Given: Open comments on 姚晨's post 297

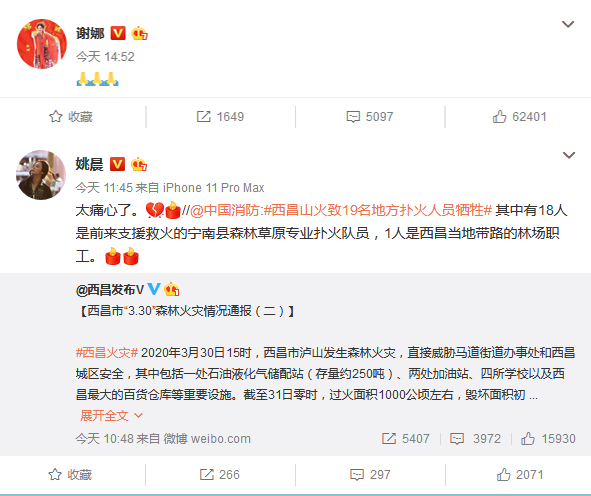Looking at the screenshot, I should click(370, 475).
